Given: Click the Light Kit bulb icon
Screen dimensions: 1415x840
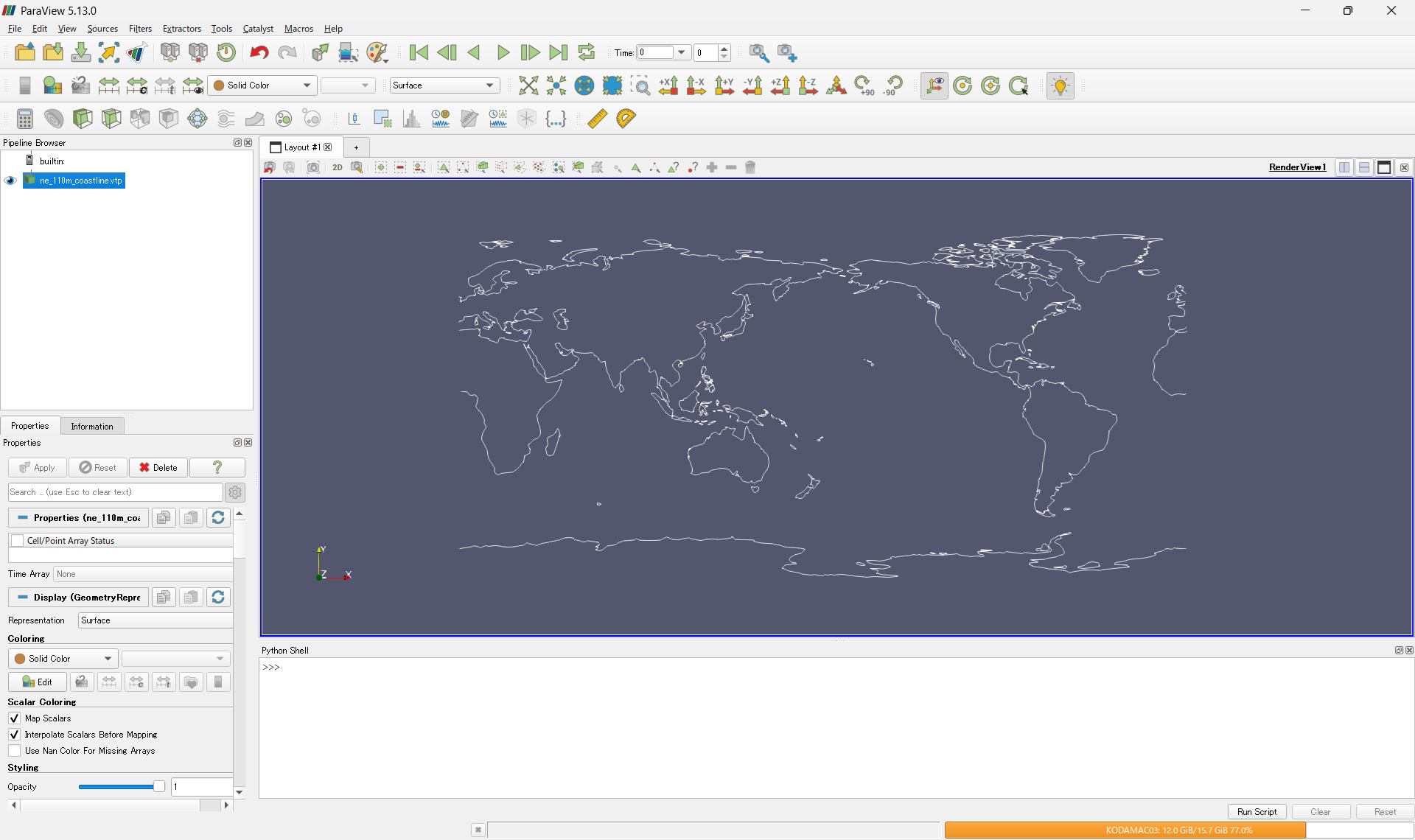Looking at the screenshot, I should click(1060, 85).
